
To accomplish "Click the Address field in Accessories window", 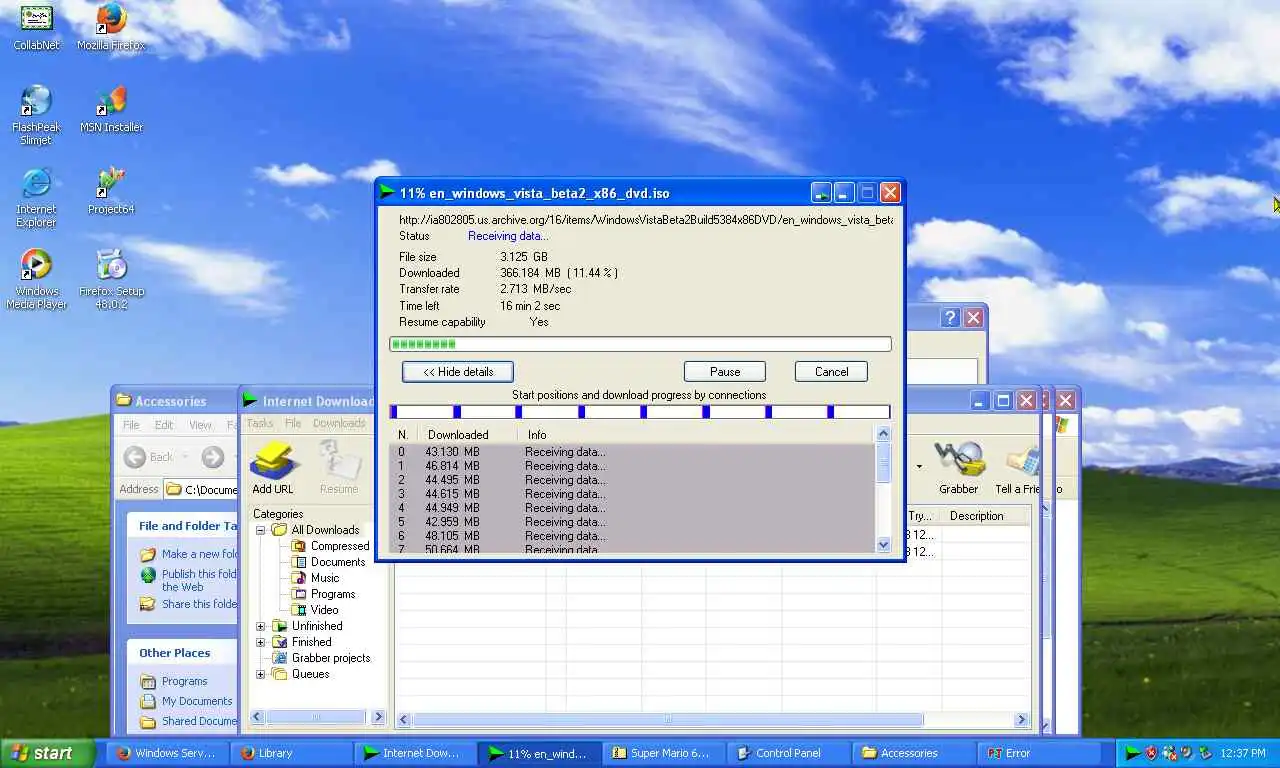I will (200, 489).
